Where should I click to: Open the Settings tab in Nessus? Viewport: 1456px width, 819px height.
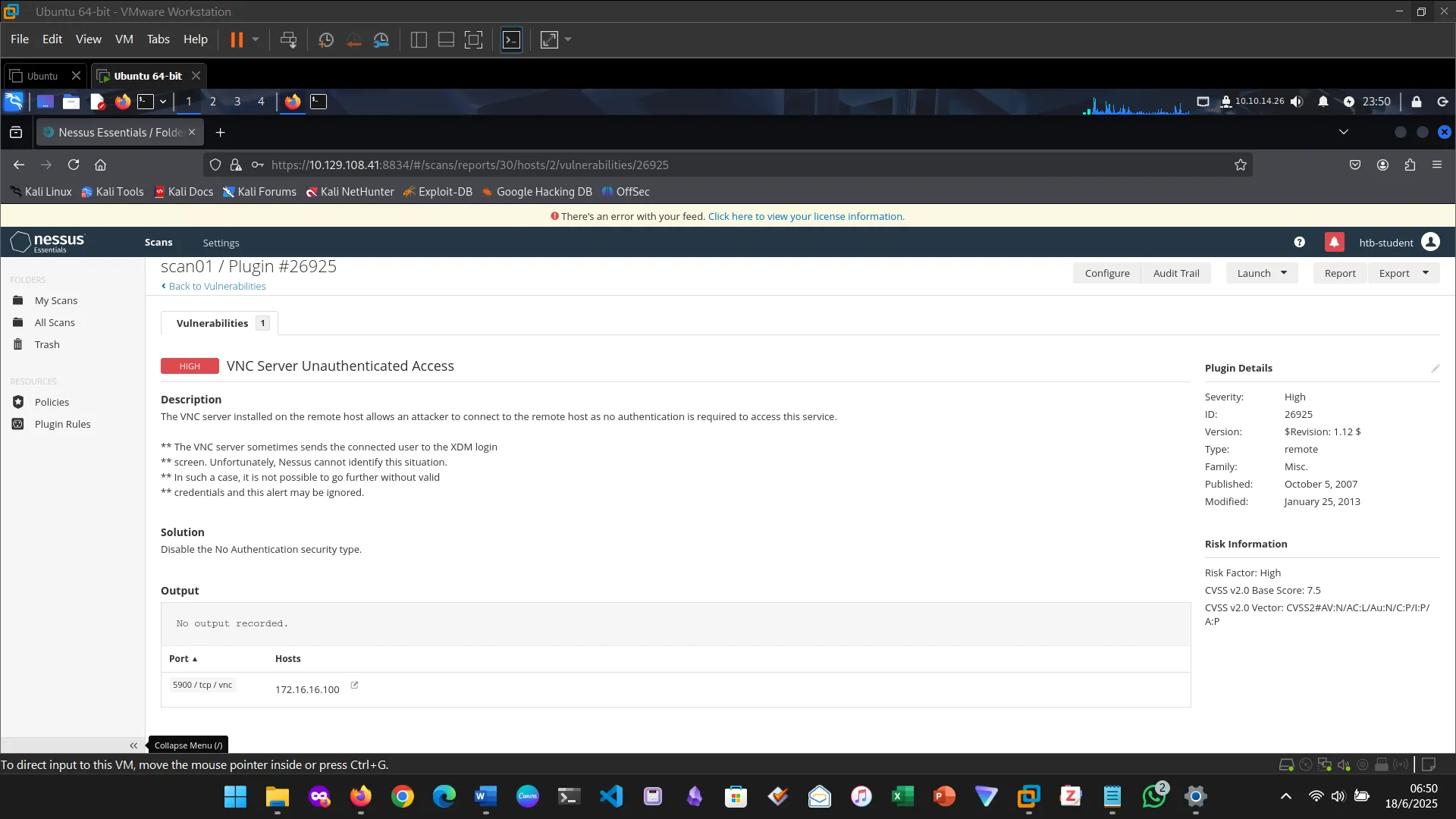(x=221, y=243)
